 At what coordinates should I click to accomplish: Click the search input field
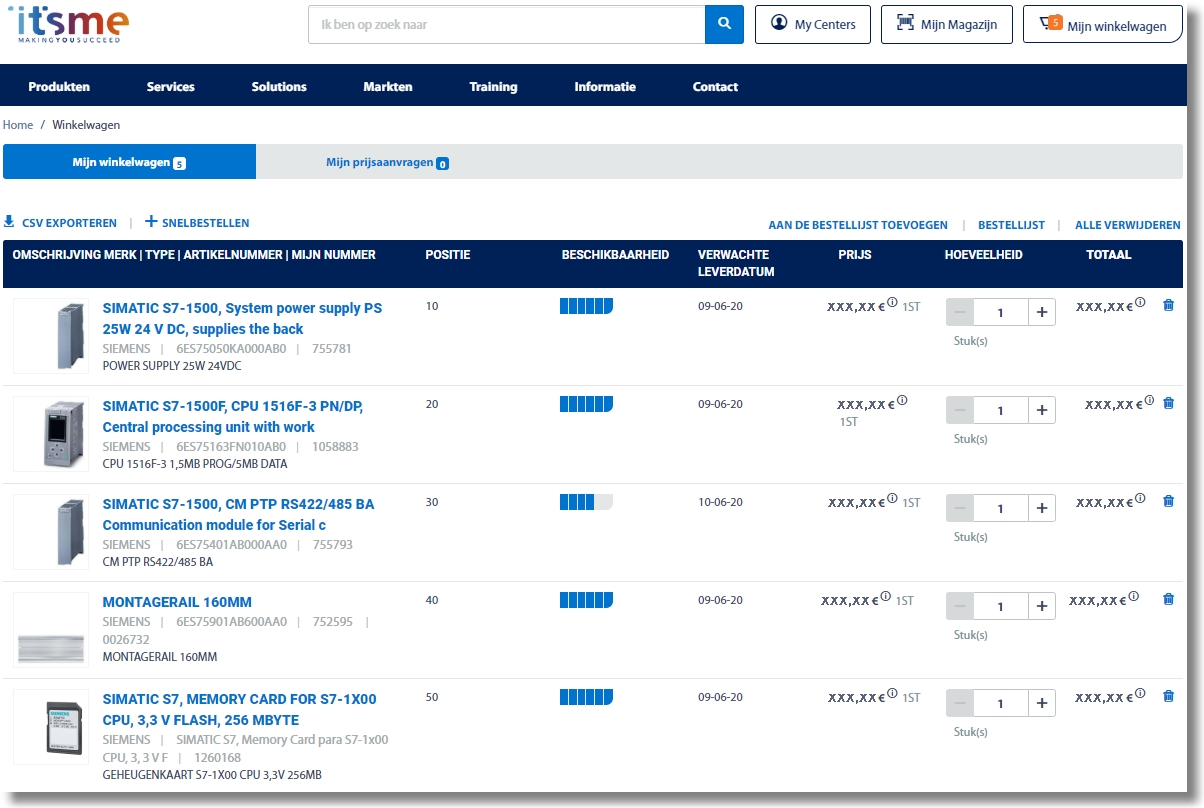click(506, 24)
